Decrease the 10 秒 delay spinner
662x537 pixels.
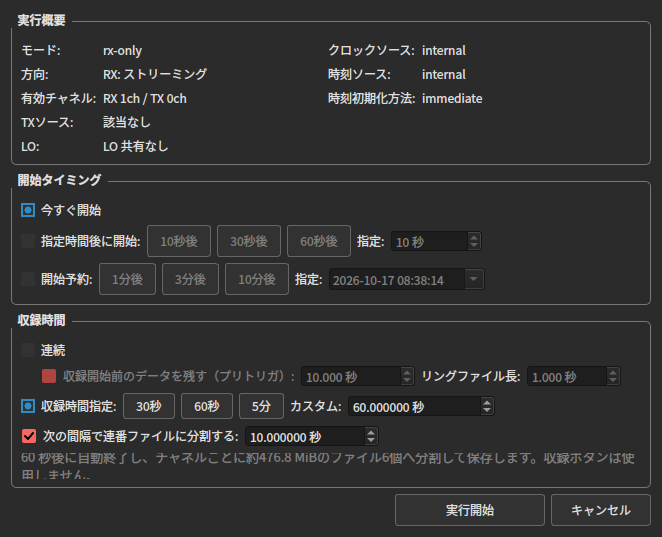(x=474, y=246)
